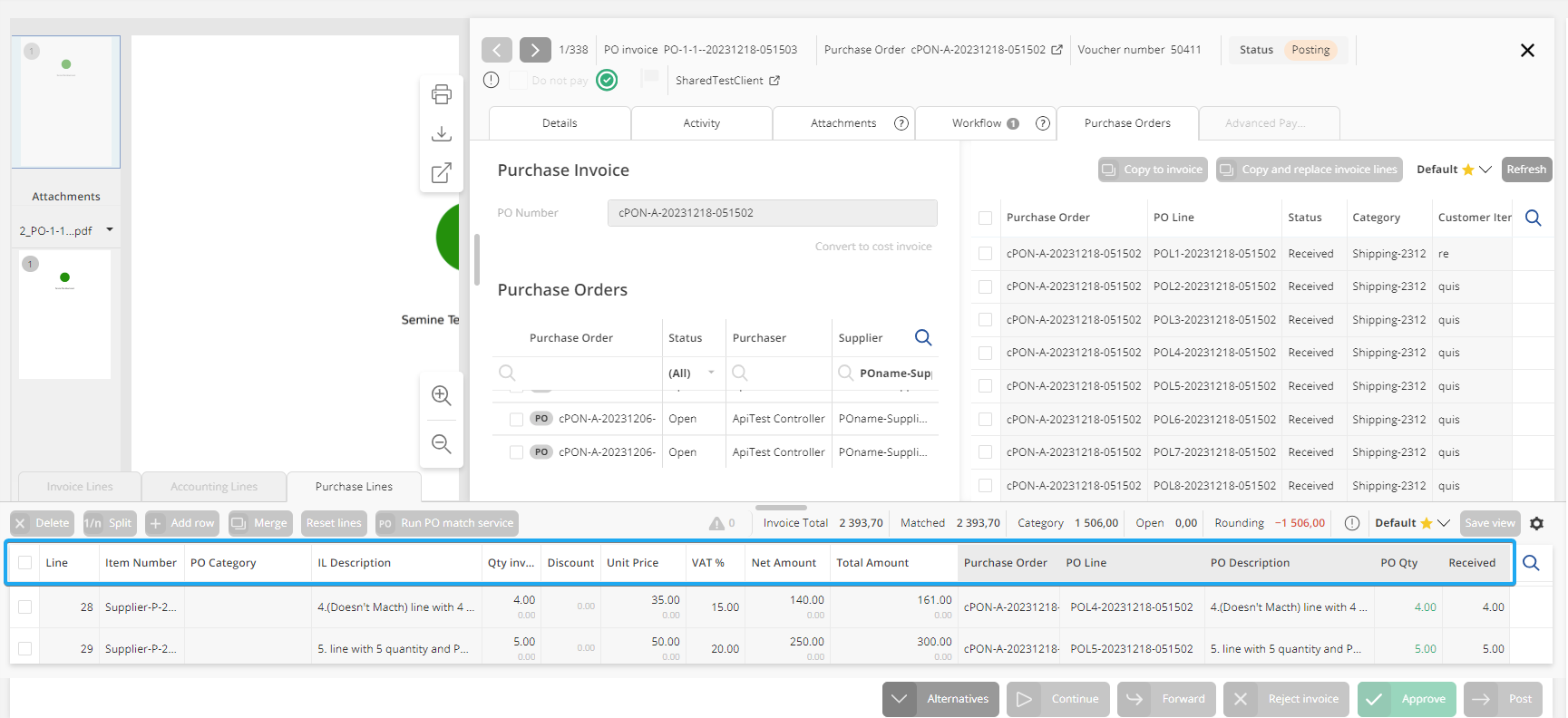Expand the 2_PO-1-1...pdf attachment dropdown
Viewport: 1568px width, 718px height.
[x=110, y=230]
